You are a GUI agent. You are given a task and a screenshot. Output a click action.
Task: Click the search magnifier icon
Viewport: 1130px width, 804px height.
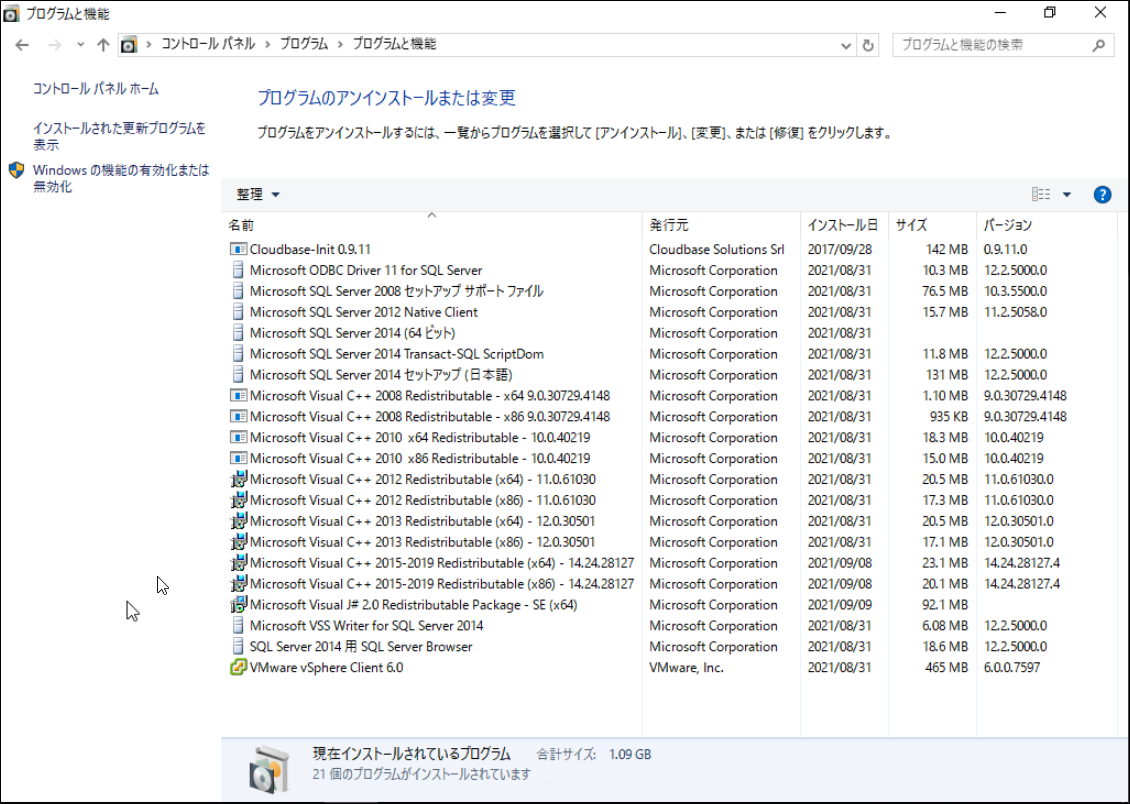1098,45
